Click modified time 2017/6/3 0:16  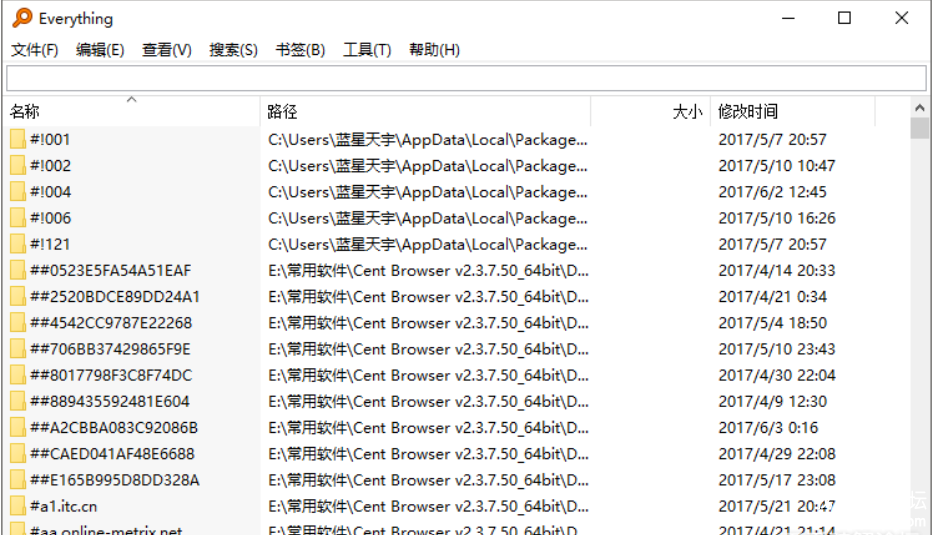coord(768,427)
